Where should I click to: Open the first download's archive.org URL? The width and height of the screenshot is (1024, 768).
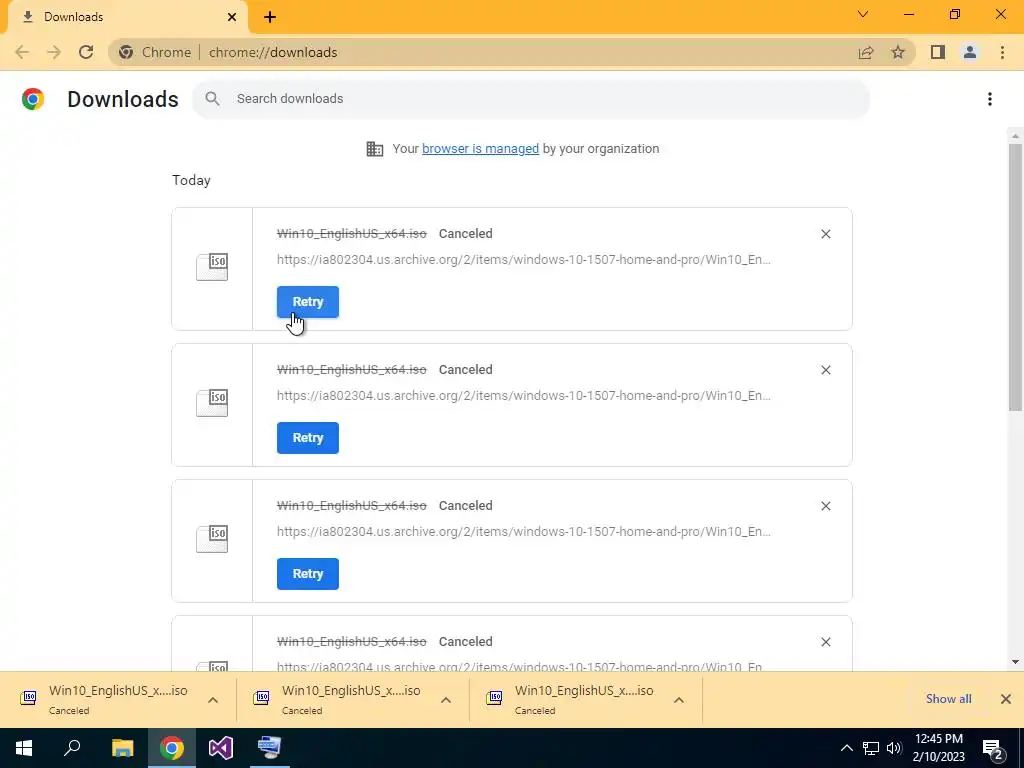pos(524,259)
